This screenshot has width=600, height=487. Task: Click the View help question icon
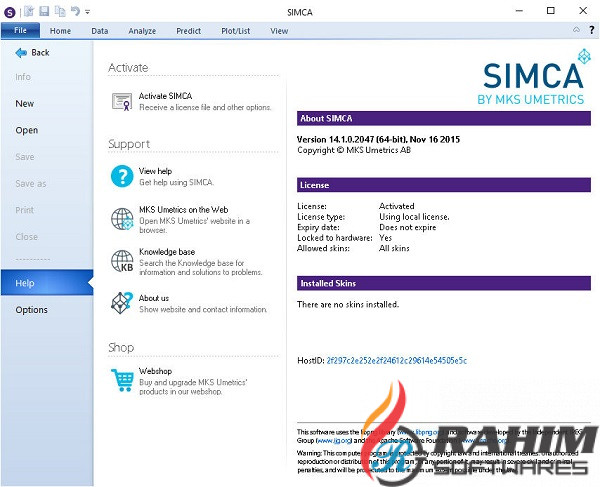(122, 176)
